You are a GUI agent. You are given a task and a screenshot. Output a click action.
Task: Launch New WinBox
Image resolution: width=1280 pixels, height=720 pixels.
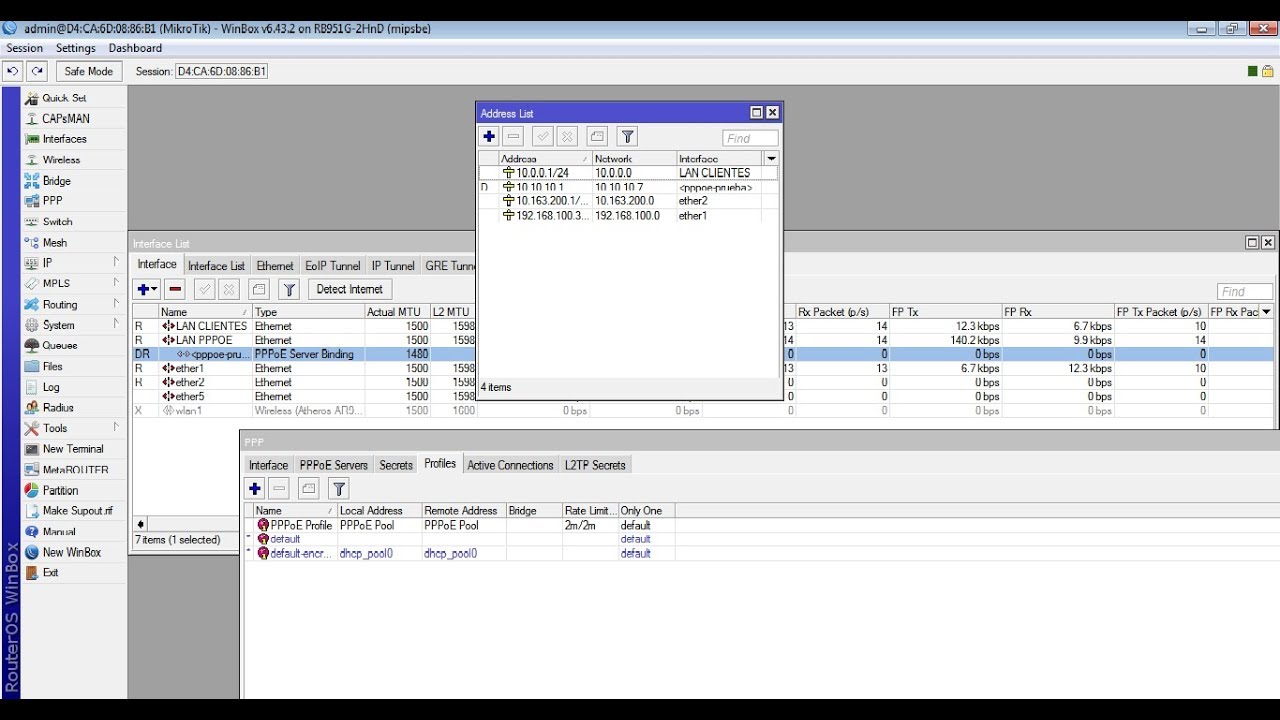(x=71, y=553)
